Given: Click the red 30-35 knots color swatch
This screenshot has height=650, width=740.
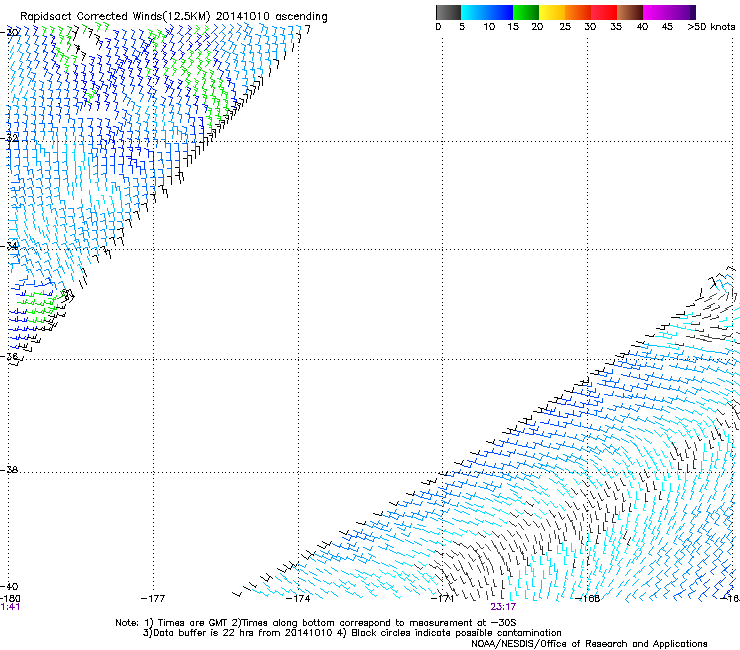Looking at the screenshot, I should click(x=604, y=12).
